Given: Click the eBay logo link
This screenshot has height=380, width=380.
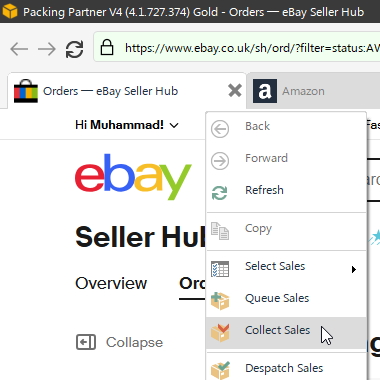Looking at the screenshot, I should [x=133, y=177].
